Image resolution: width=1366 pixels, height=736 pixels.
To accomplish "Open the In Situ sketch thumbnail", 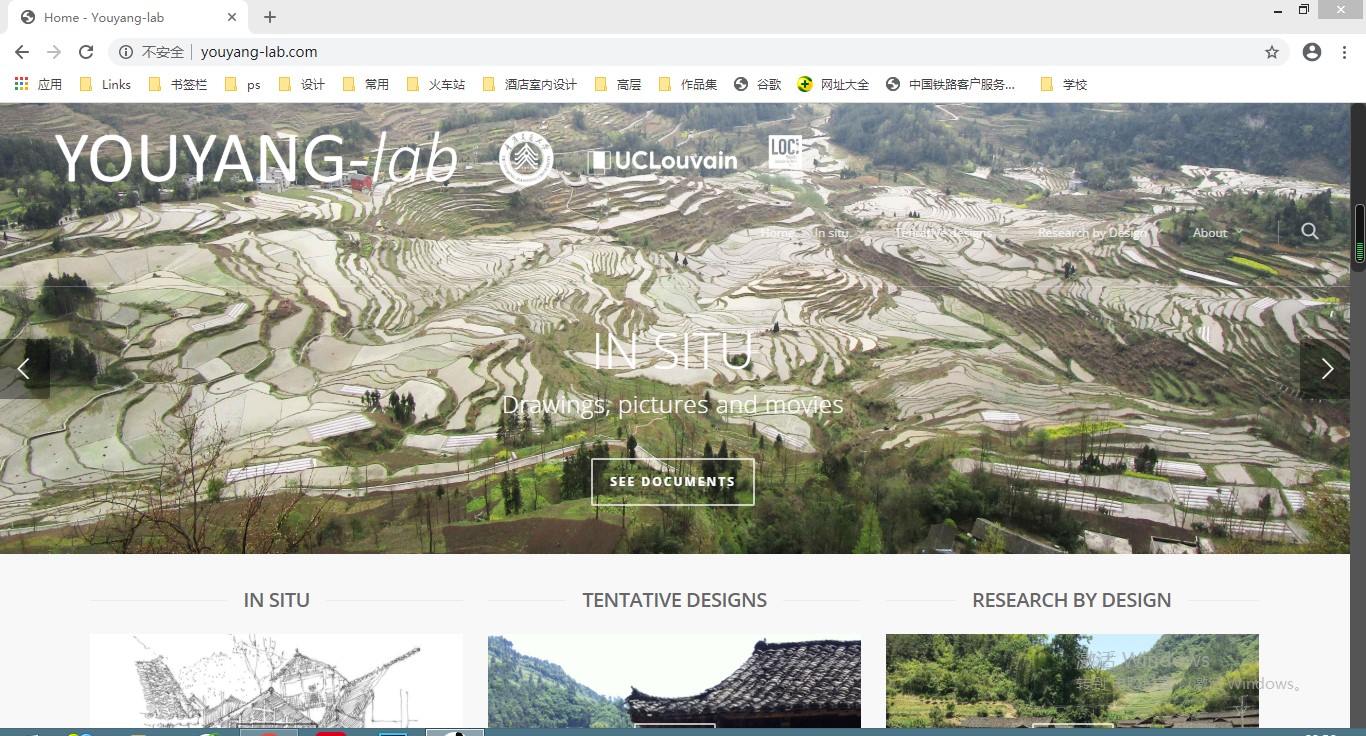I will click(276, 681).
